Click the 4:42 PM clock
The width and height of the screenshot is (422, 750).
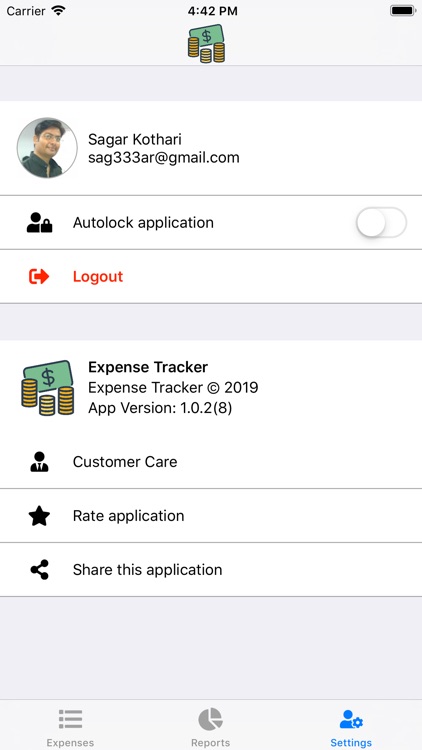212,11
